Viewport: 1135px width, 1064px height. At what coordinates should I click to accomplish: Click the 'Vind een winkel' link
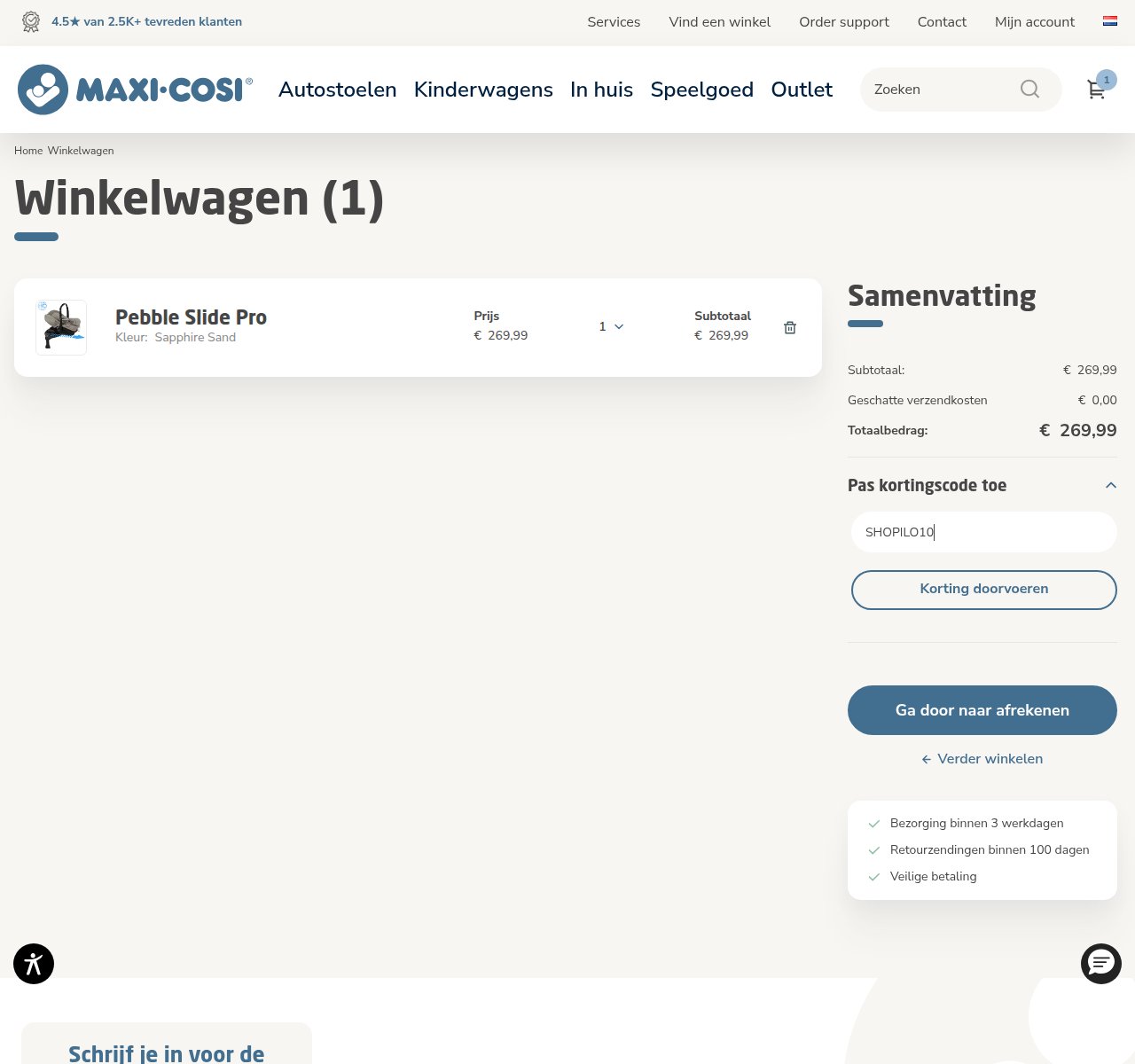720,22
